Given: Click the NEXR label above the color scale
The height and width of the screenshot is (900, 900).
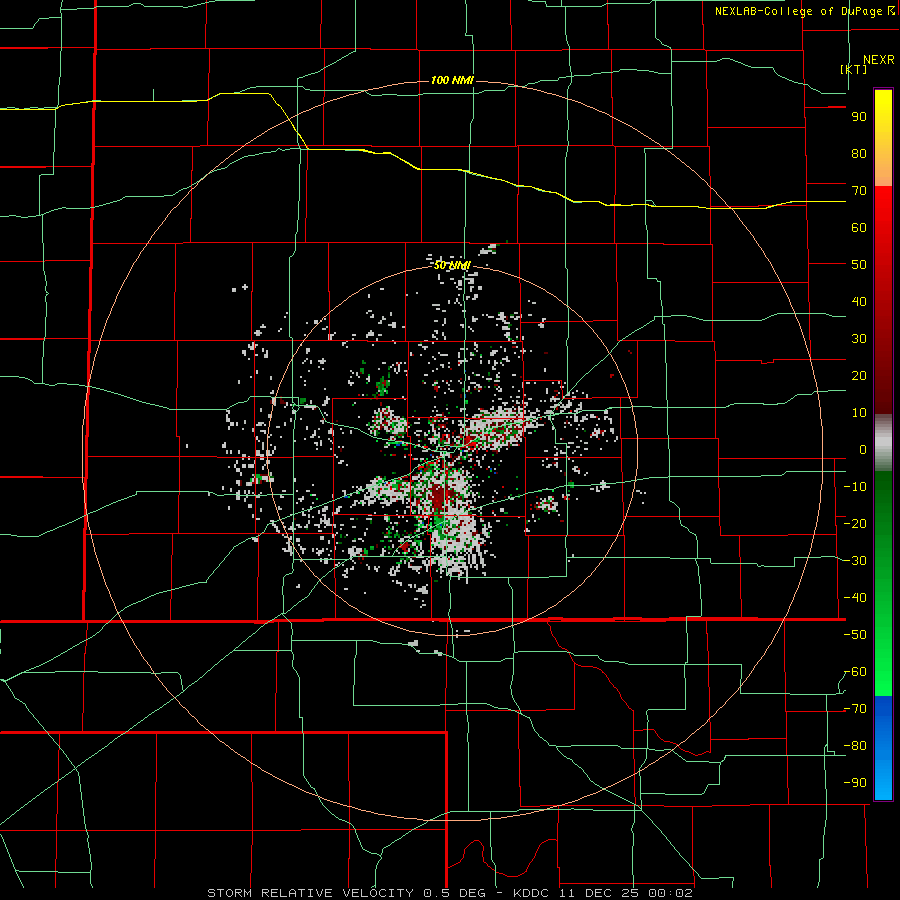Looking at the screenshot, I should tap(879, 60).
